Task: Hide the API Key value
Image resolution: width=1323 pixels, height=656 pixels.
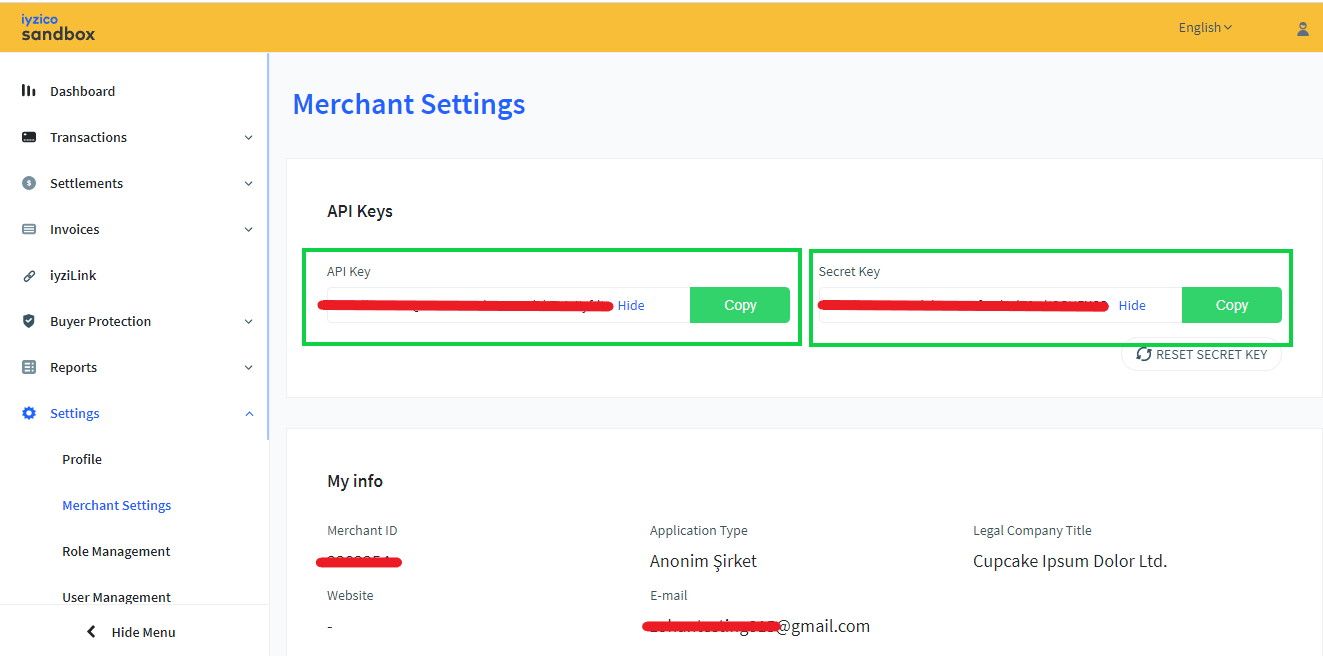Action: pyautogui.click(x=630, y=305)
